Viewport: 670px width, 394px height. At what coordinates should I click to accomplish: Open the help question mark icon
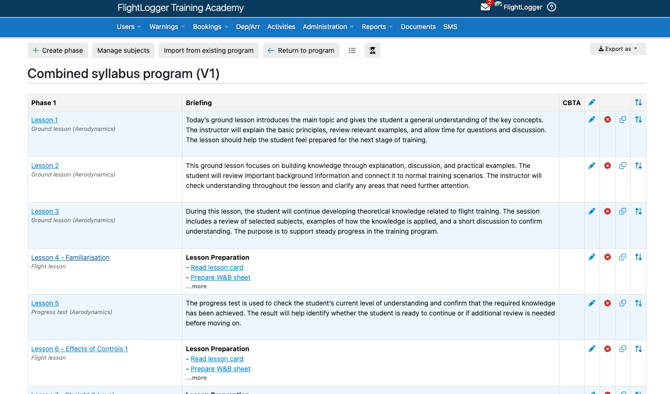click(552, 7)
